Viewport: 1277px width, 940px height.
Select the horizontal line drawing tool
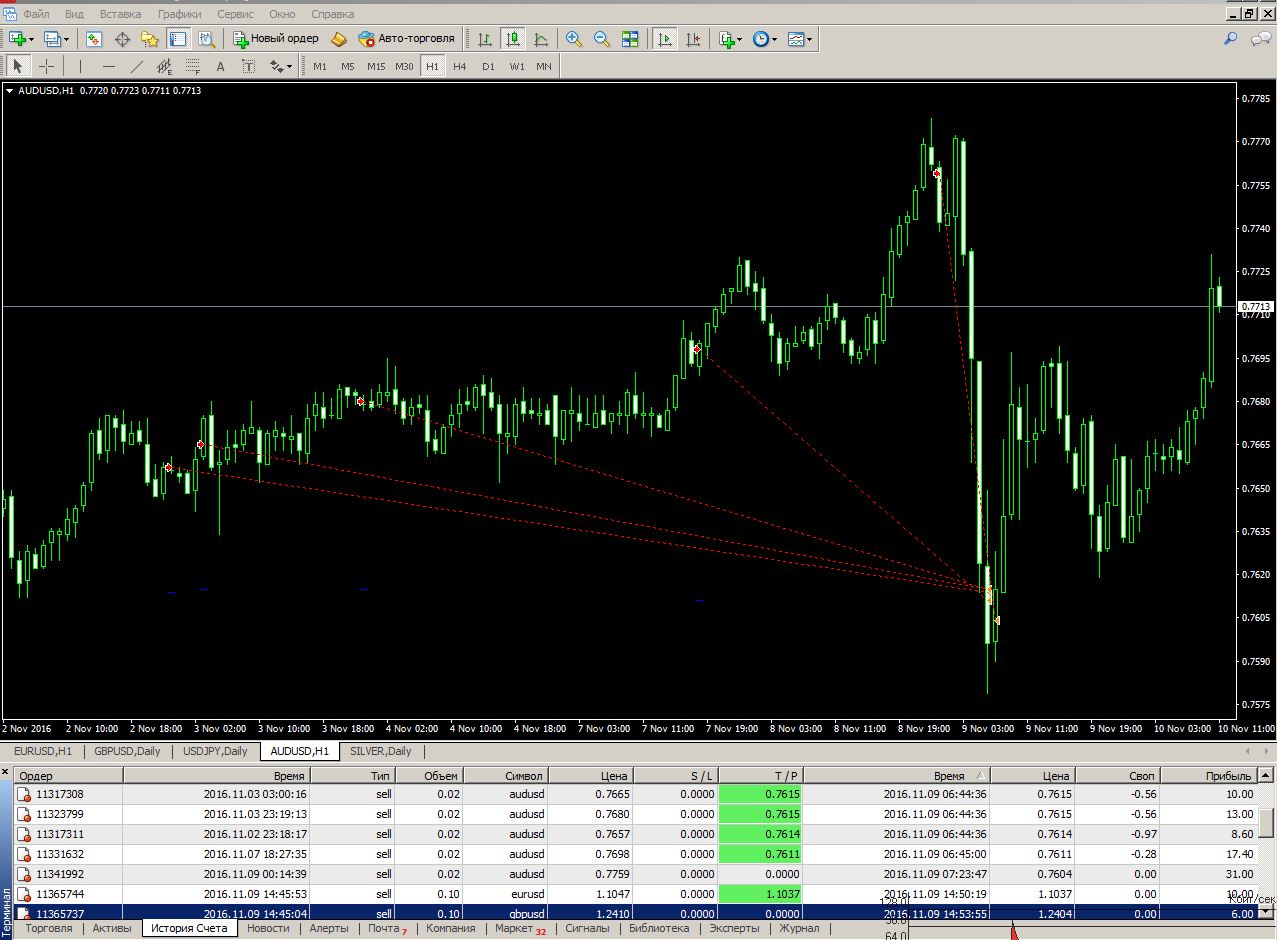(x=108, y=66)
